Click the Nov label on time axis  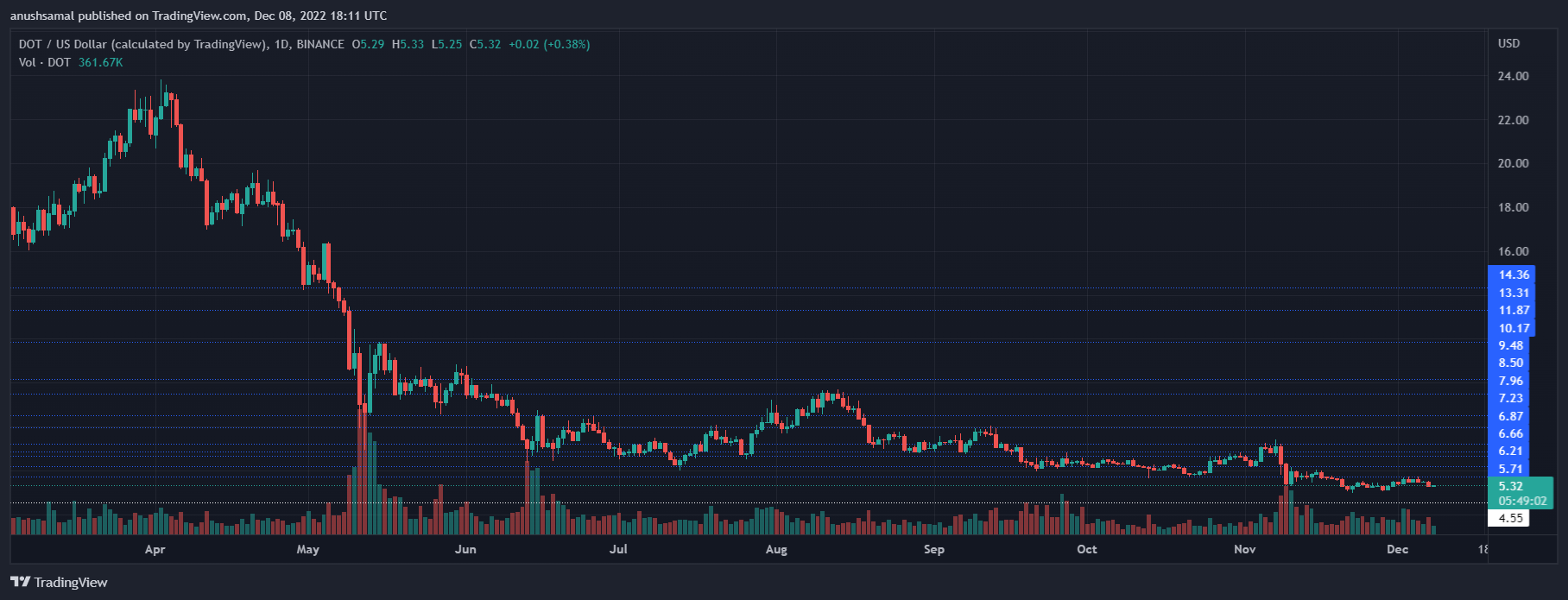coord(1244,549)
